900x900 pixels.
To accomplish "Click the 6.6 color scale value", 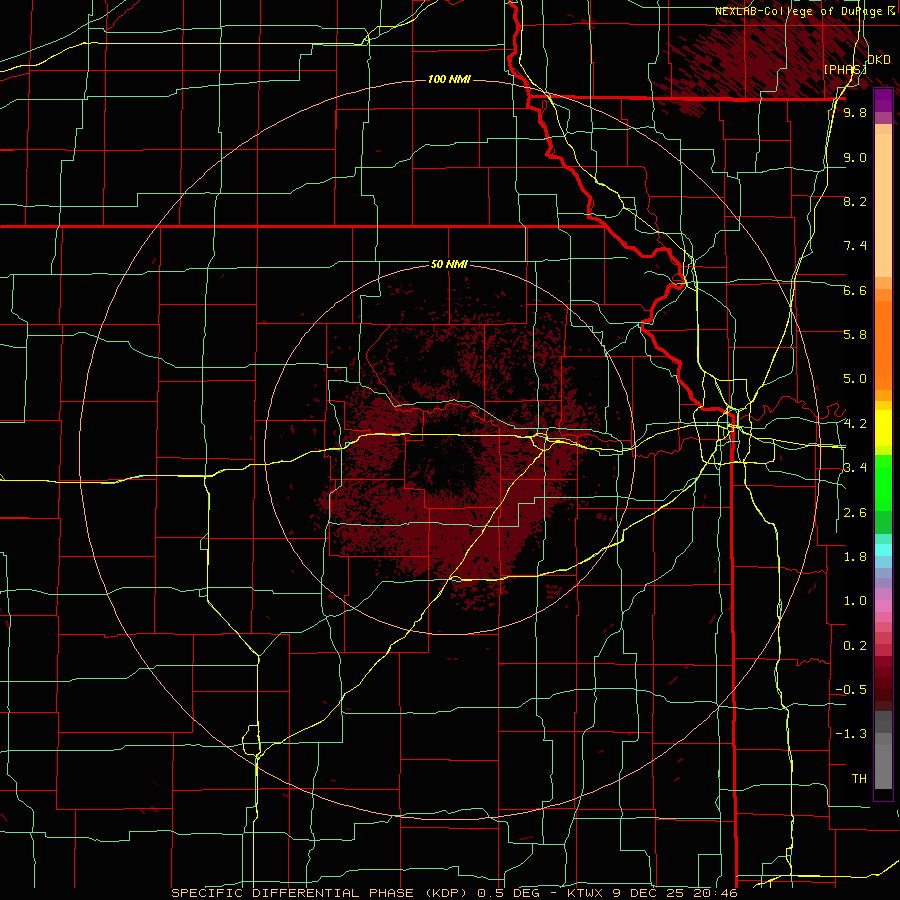I will (855, 290).
